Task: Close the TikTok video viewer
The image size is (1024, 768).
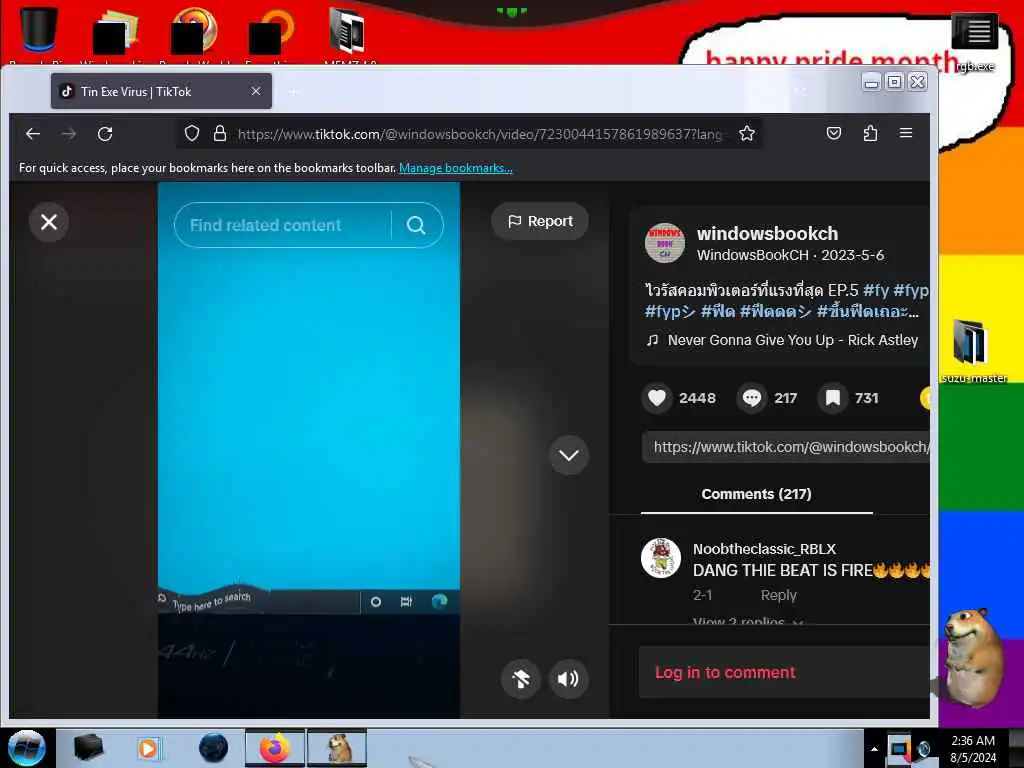Action: (x=49, y=222)
